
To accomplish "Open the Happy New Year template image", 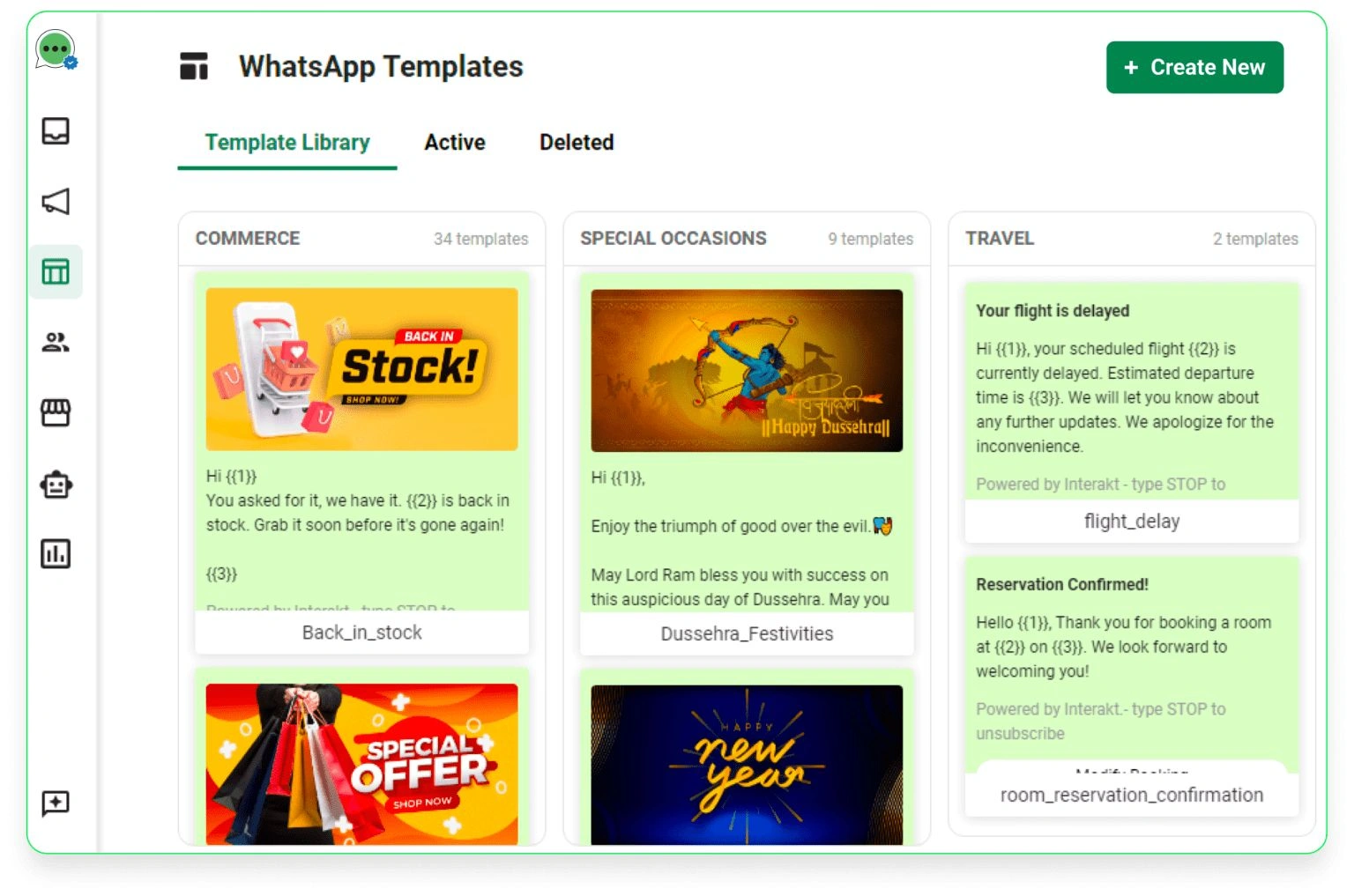I will 747,765.
